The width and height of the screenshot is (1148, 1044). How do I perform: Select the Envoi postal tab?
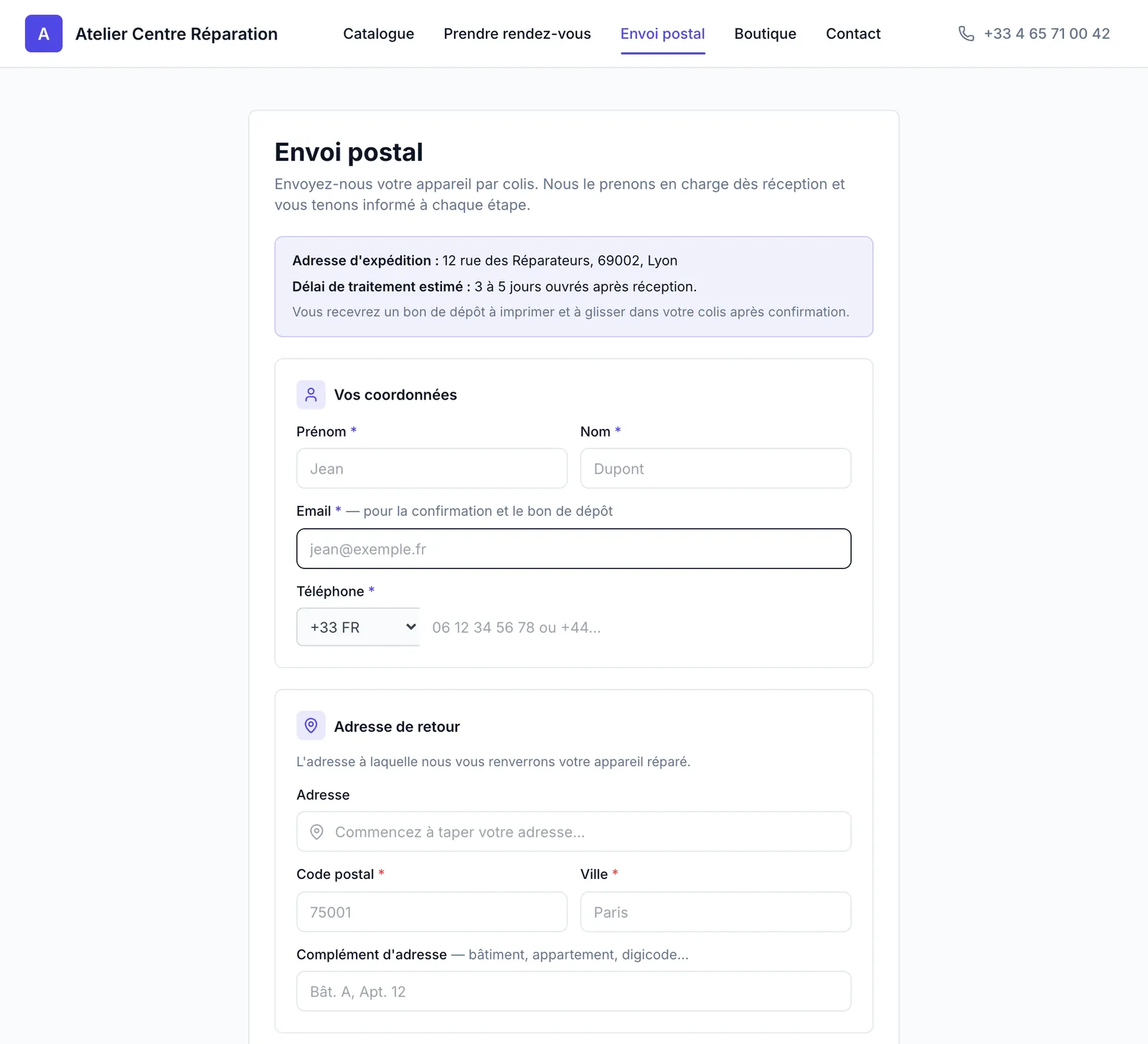[662, 34]
